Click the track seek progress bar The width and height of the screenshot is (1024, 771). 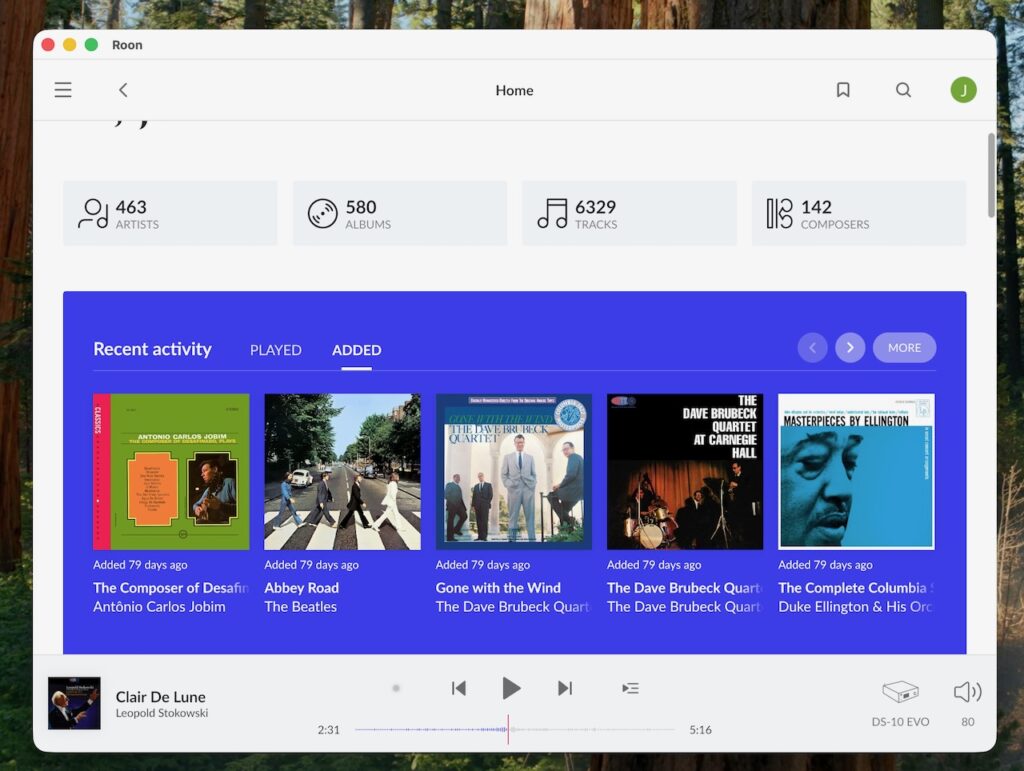click(512, 730)
